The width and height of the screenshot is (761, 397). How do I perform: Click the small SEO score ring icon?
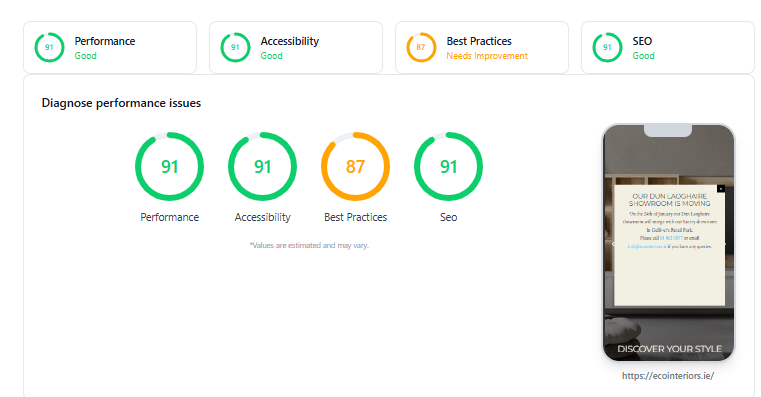click(607, 47)
